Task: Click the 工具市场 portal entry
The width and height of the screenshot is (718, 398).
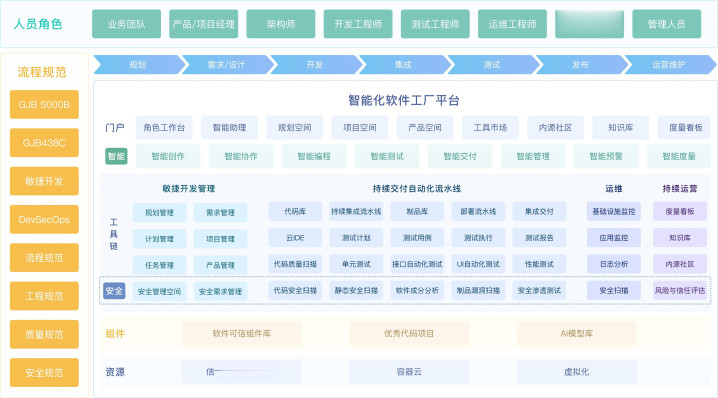Action: (x=490, y=127)
